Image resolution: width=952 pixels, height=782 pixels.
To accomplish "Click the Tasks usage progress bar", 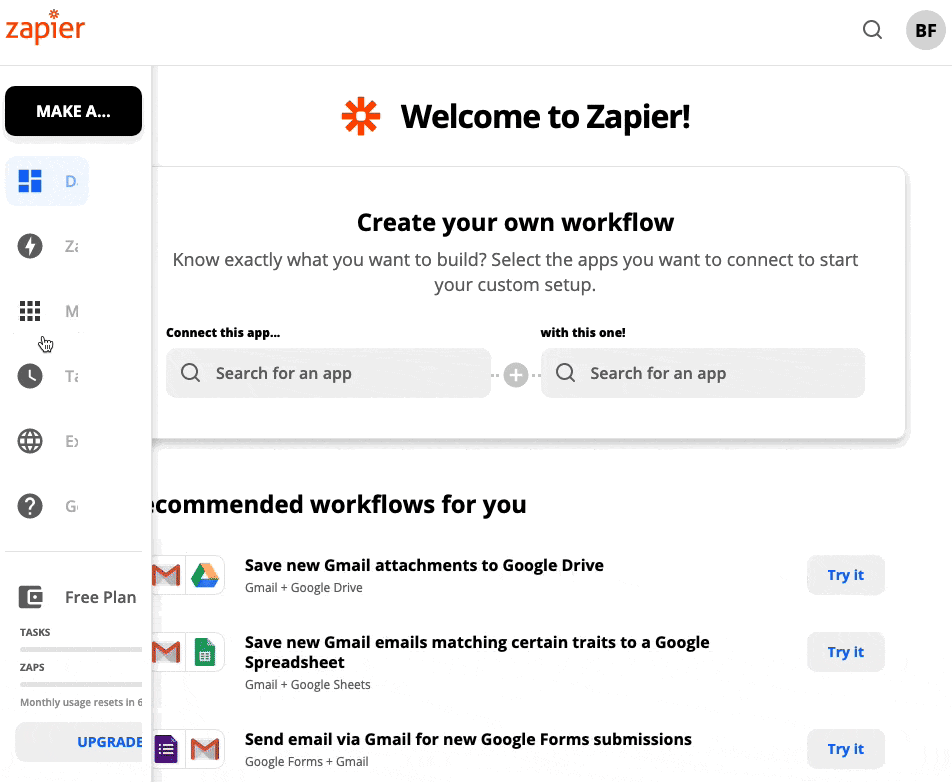I will (80, 649).
